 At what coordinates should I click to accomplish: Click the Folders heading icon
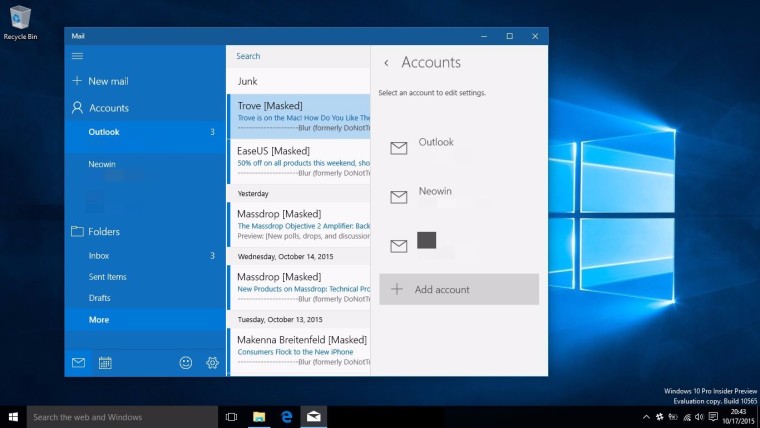pos(77,231)
